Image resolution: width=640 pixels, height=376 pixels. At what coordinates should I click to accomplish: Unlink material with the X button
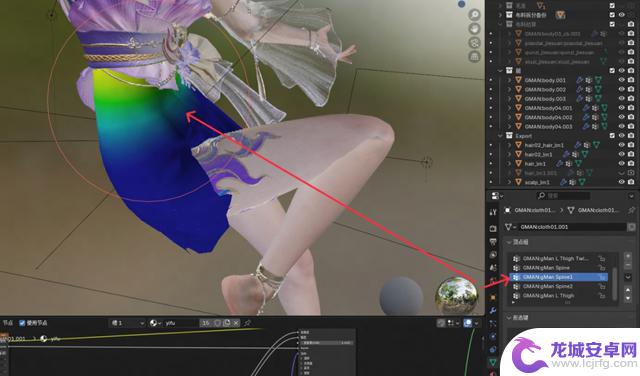236,323
